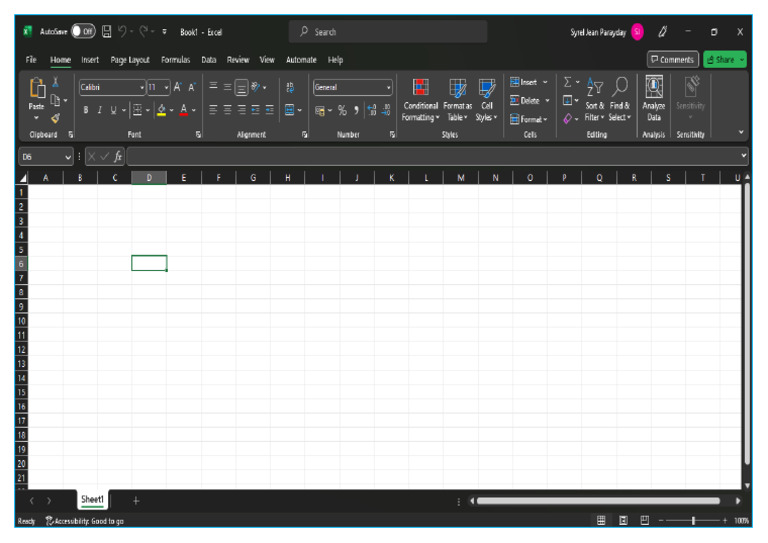Toggle Bold formatting

86,110
